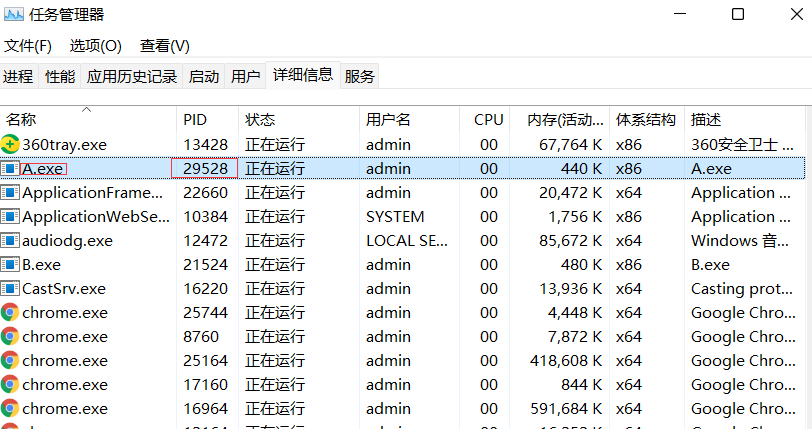
Task: Open the 应用历史记录 tab
Action: 131,76
